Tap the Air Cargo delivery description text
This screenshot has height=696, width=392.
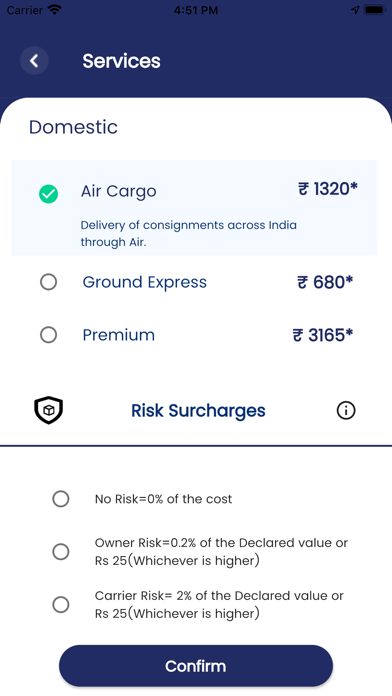click(x=189, y=233)
